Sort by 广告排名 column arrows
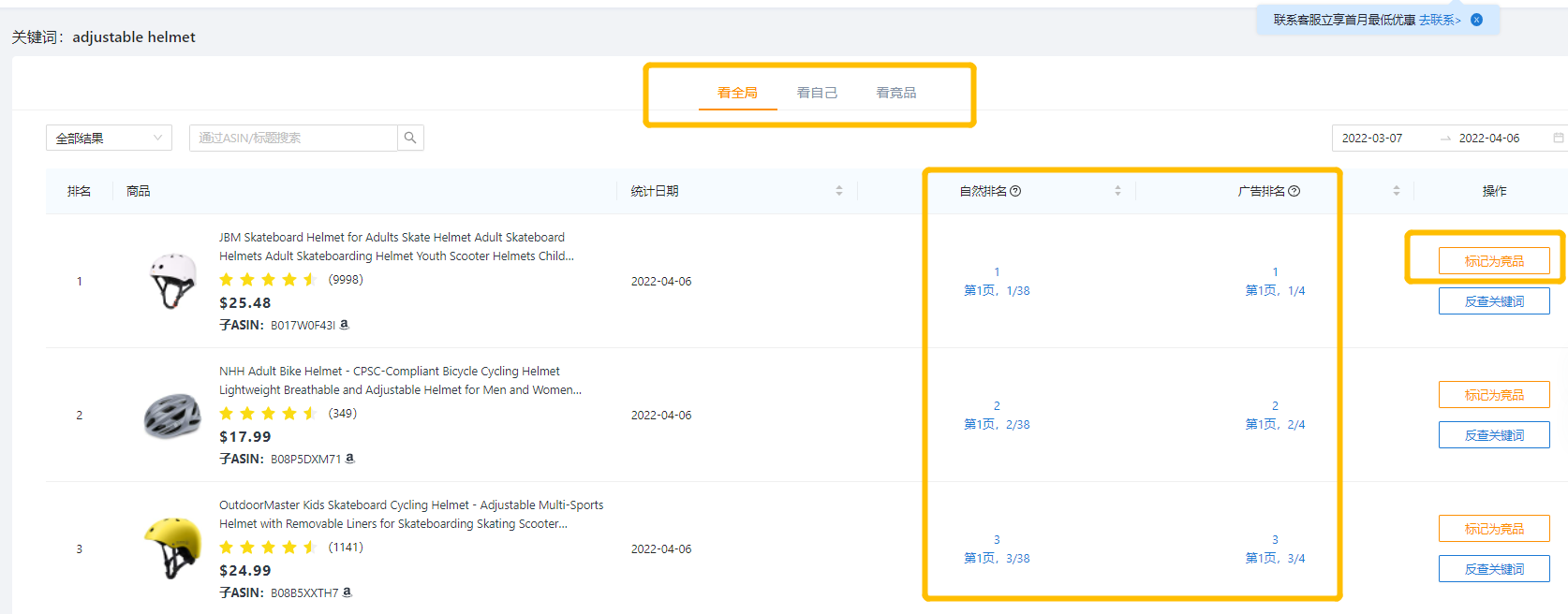The image size is (1568, 614). 1396,191
